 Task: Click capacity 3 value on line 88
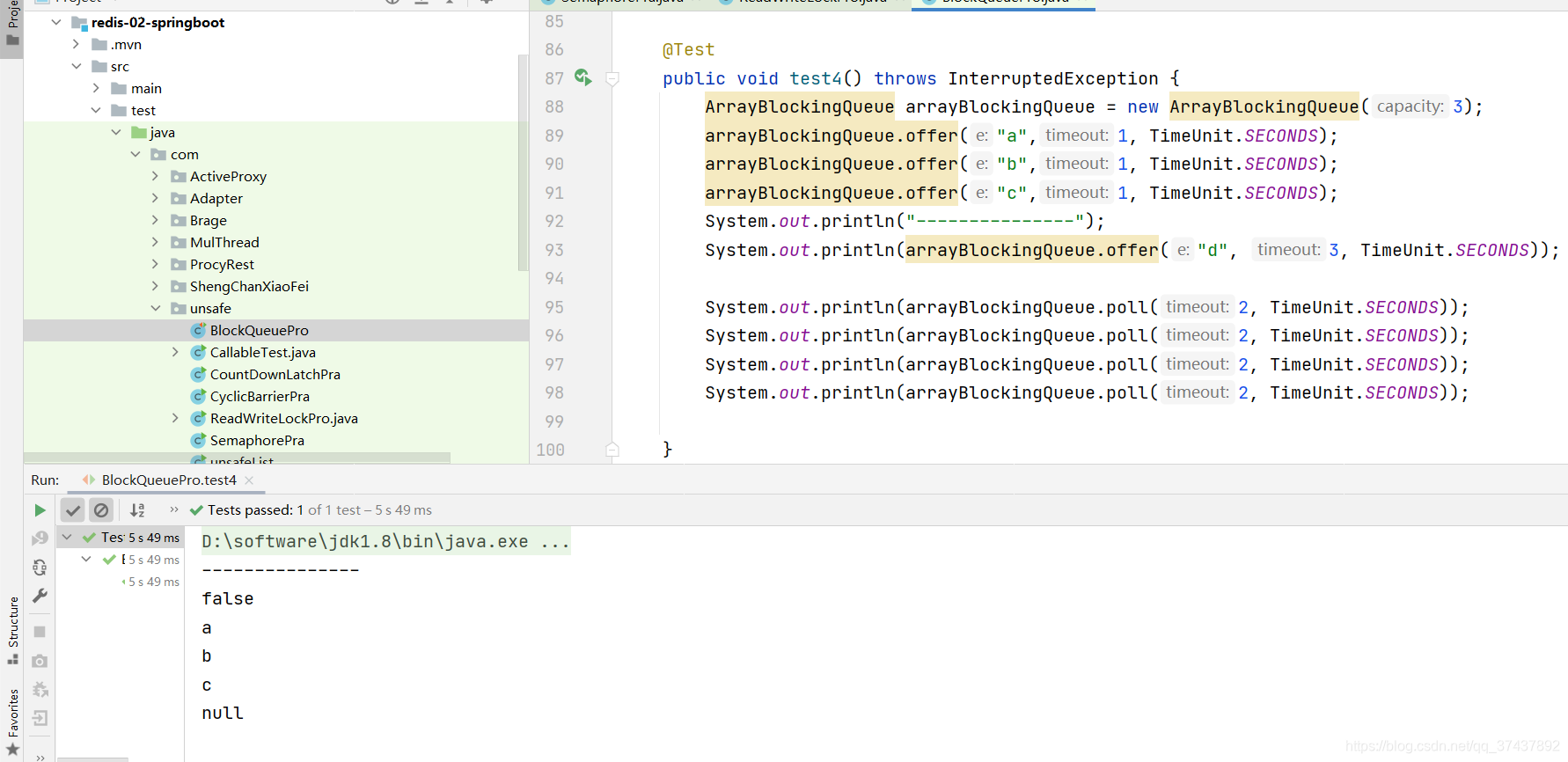[x=1458, y=106]
